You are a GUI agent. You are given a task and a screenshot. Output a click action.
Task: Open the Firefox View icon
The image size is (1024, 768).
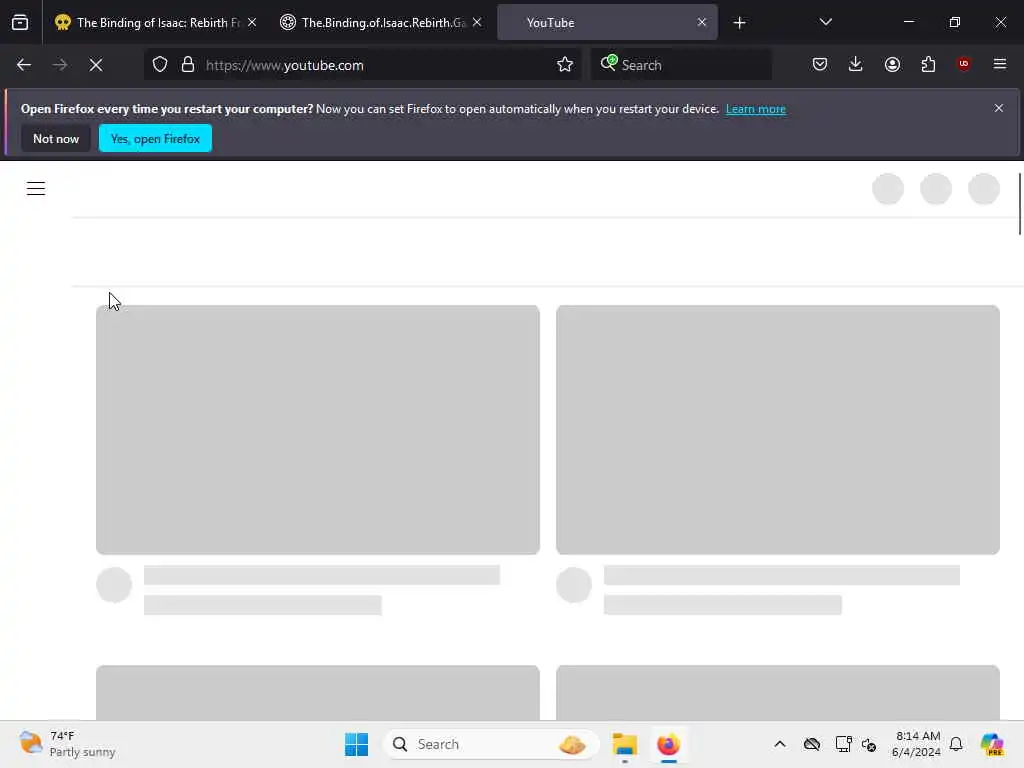point(20,22)
